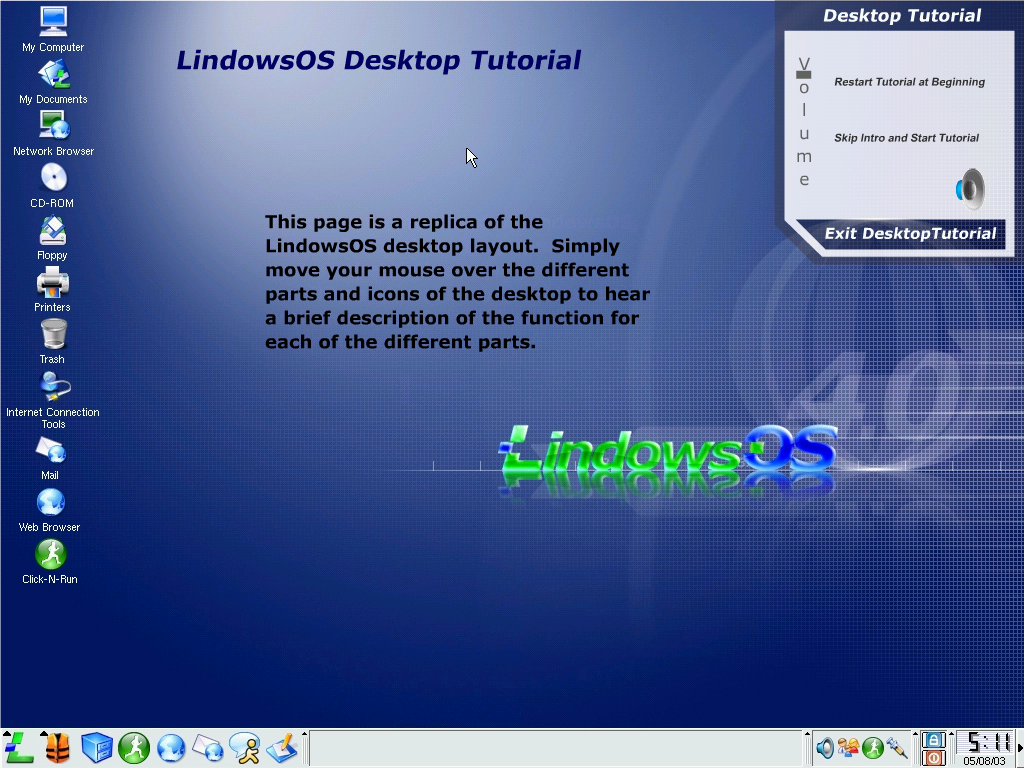This screenshot has width=1024, height=768.
Task: Click the empty taskbar window list area
Action: click(555, 748)
